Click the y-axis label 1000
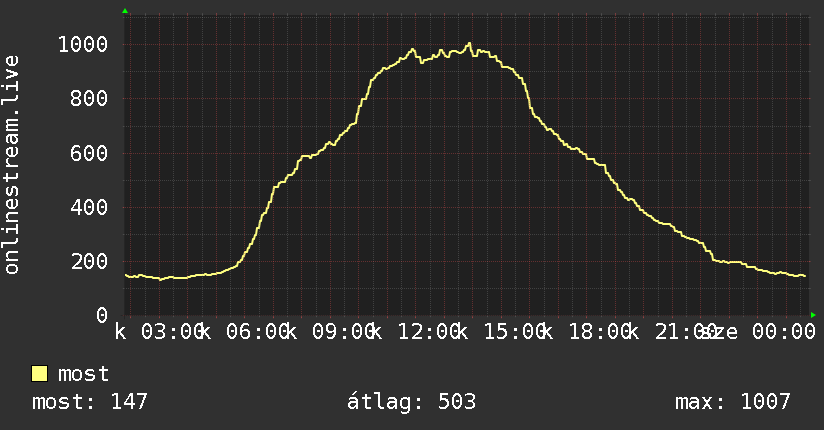Image resolution: width=824 pixels, height=430 pixels. 83,44
